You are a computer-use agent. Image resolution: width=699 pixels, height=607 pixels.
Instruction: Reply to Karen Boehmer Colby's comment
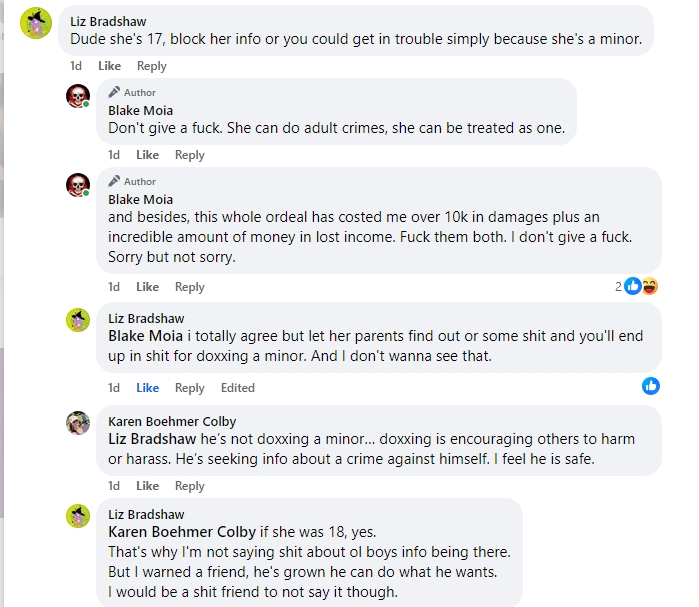coord(189,486)
